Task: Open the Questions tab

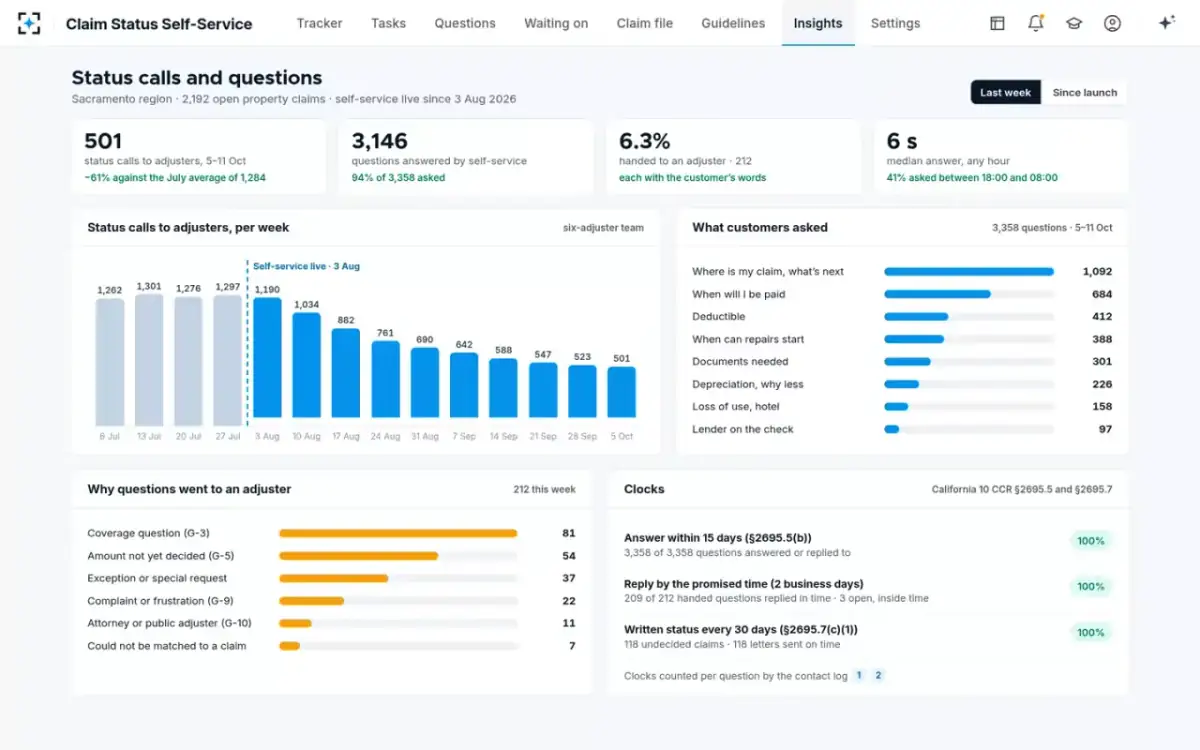Action: pos(465,23)
